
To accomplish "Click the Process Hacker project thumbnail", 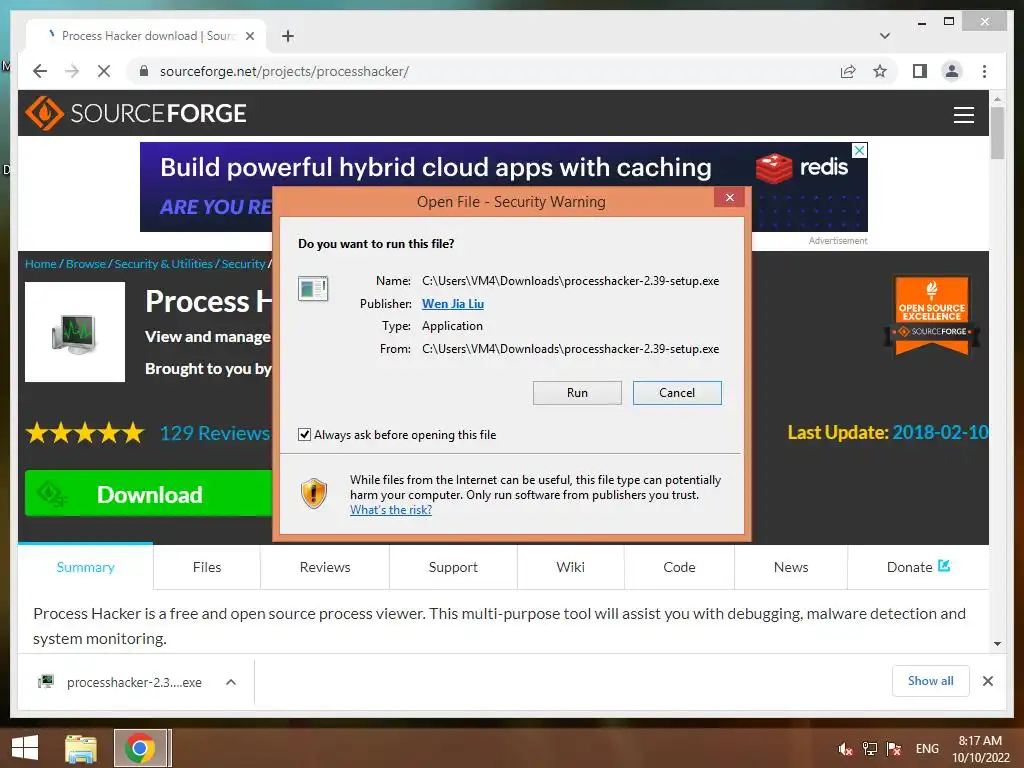I will 75,332.
